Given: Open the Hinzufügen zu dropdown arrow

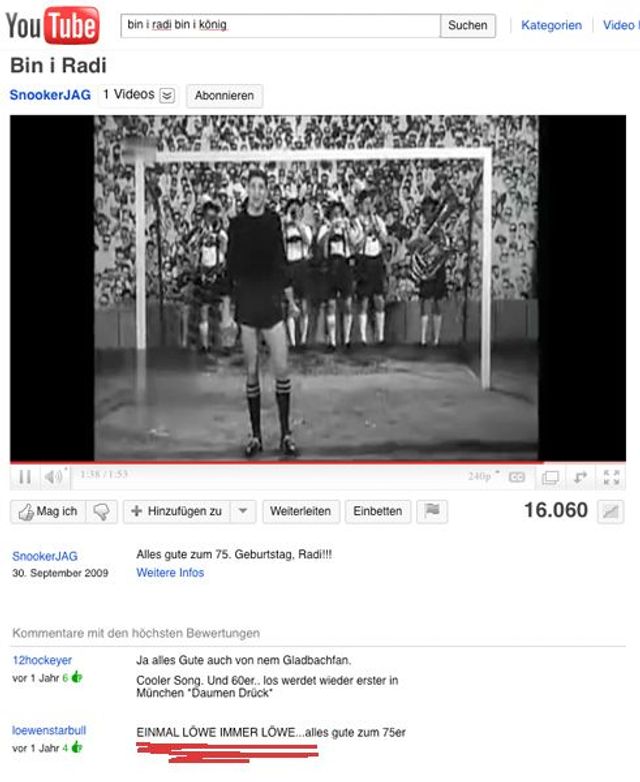Looking at the screenshot, I should coord(243,511).
